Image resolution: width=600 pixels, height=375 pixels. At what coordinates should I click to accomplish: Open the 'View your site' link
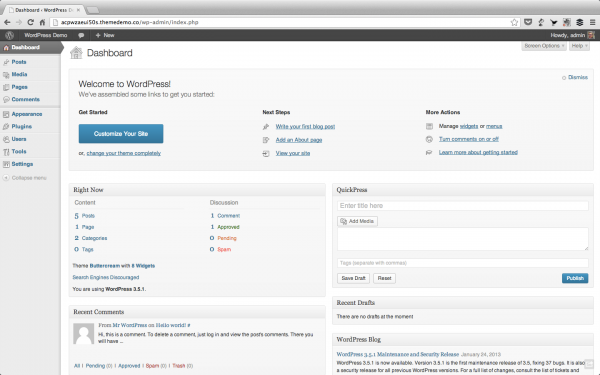pyautogui.click(x=293, y=153)
